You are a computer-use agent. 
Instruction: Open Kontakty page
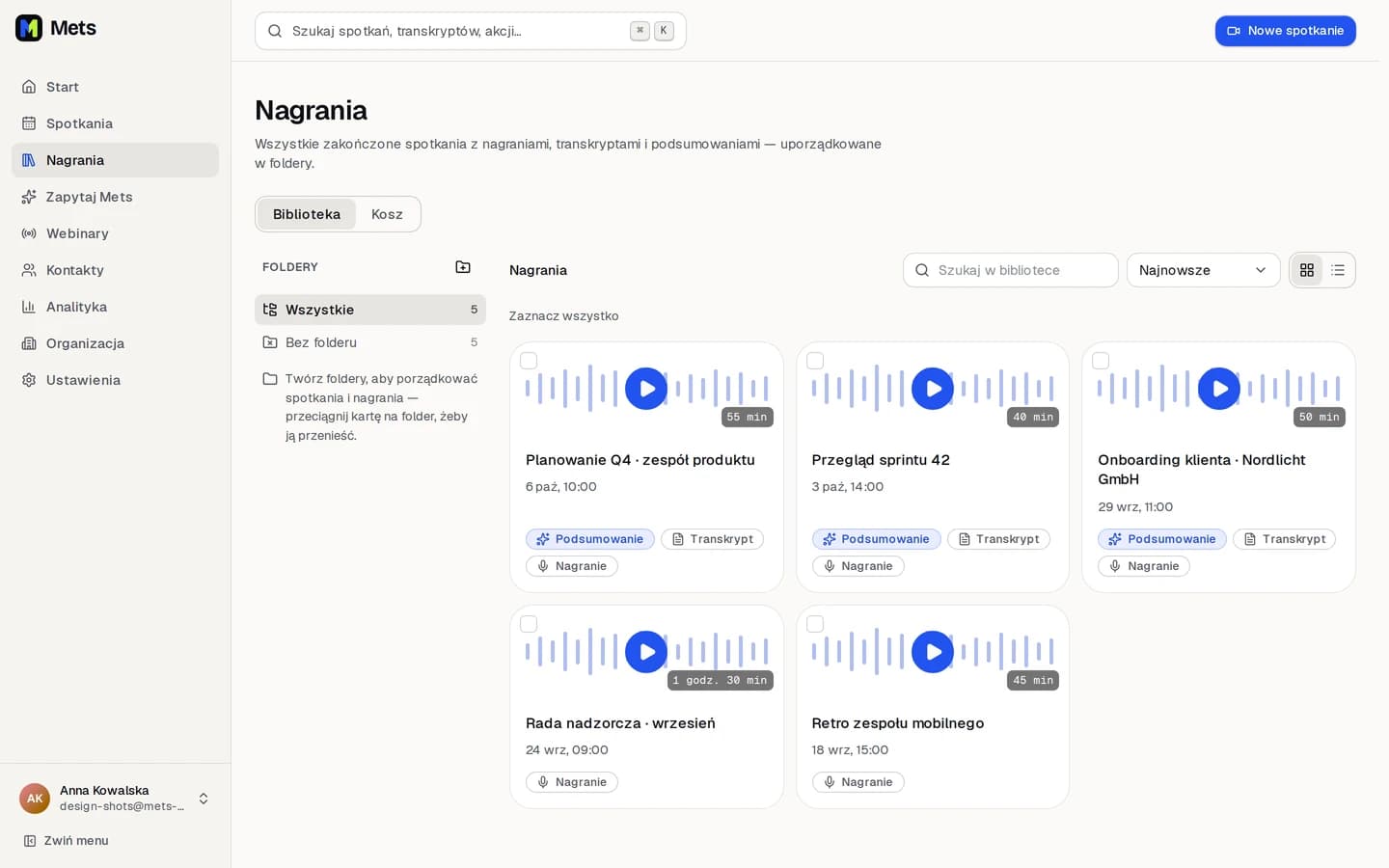click(115, 270)
